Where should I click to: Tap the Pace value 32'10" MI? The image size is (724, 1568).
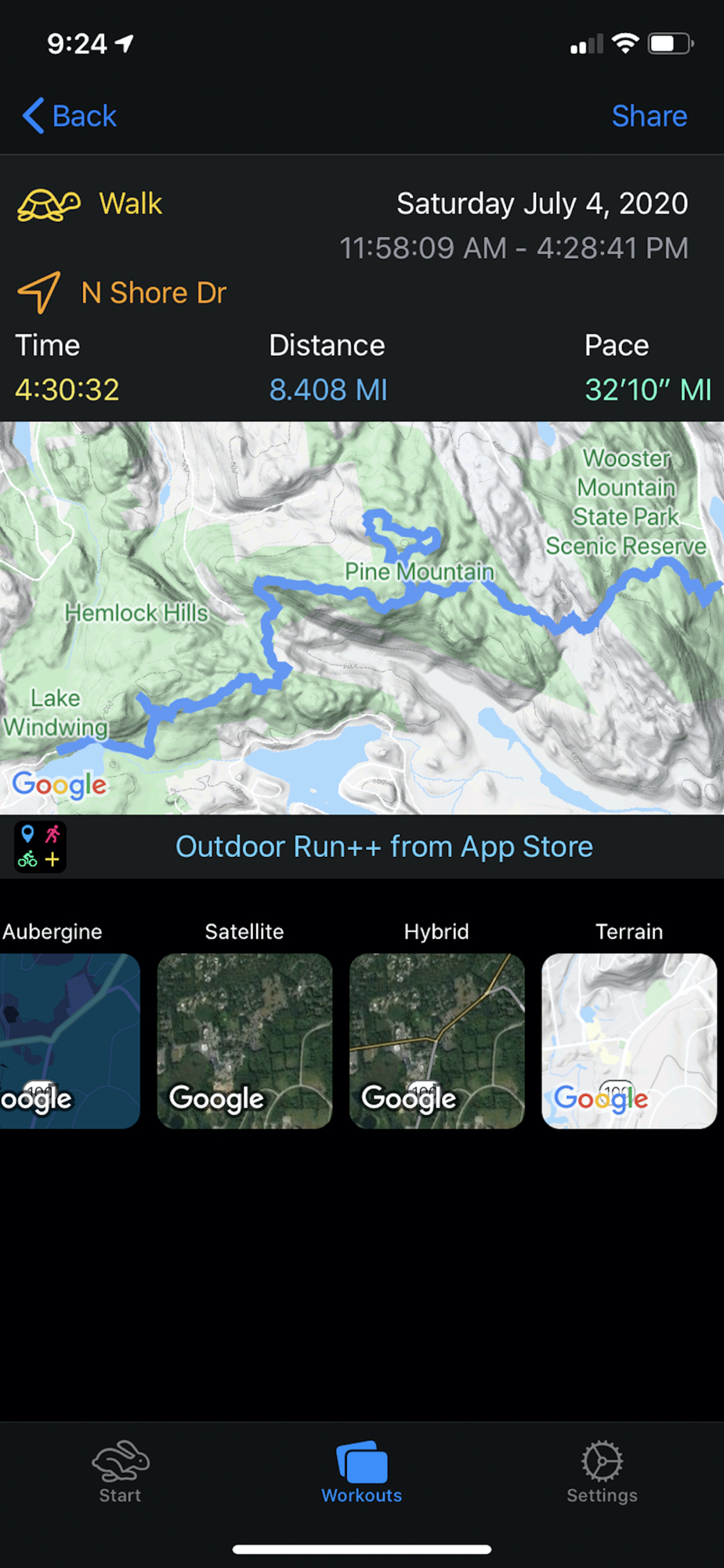[x=648, y=390]
